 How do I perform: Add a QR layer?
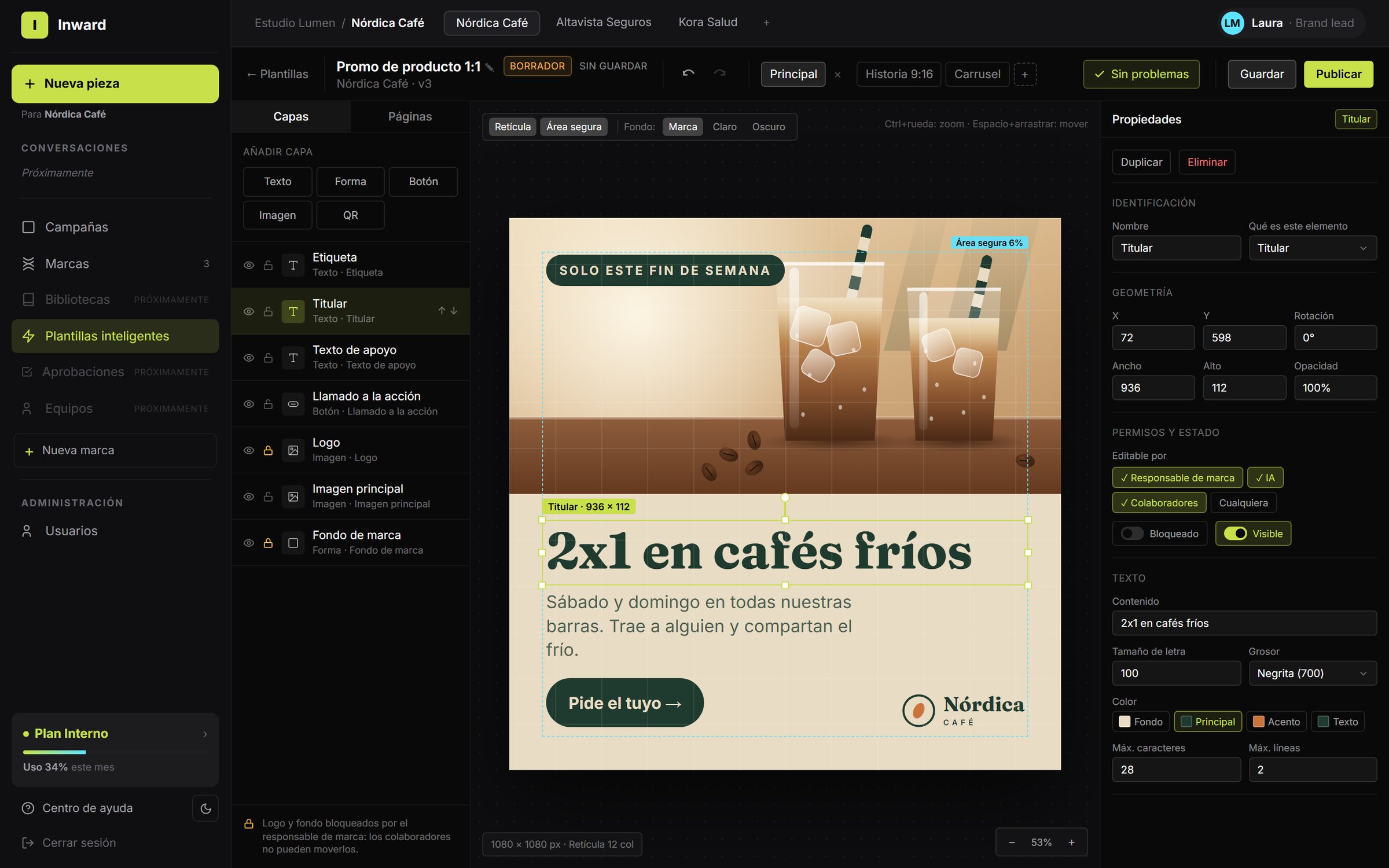350,215
